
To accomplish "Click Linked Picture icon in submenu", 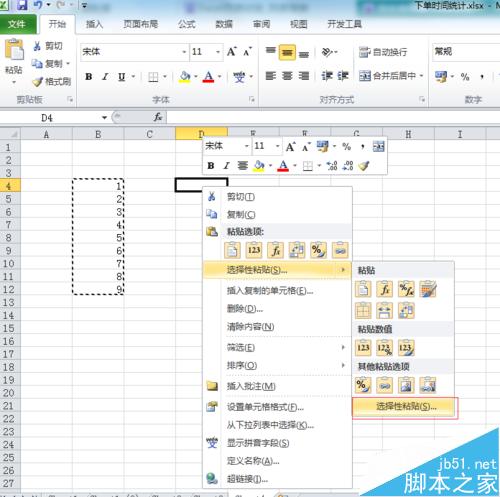I will [428, 385].
